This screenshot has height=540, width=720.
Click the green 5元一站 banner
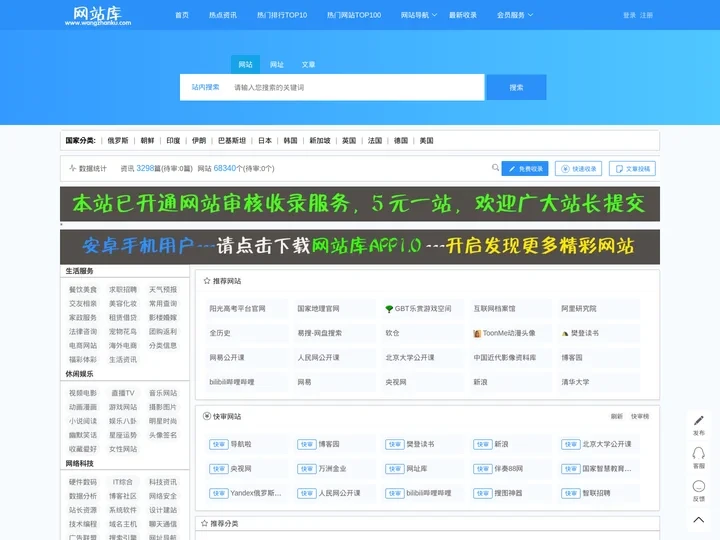(x=360, y=204)
